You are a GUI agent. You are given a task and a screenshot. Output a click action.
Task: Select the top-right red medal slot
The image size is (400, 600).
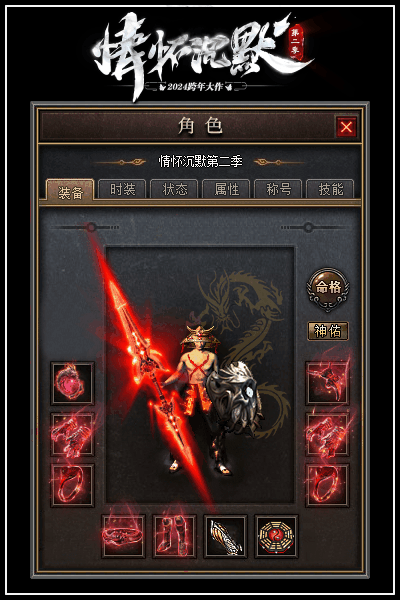click(327, 383)
